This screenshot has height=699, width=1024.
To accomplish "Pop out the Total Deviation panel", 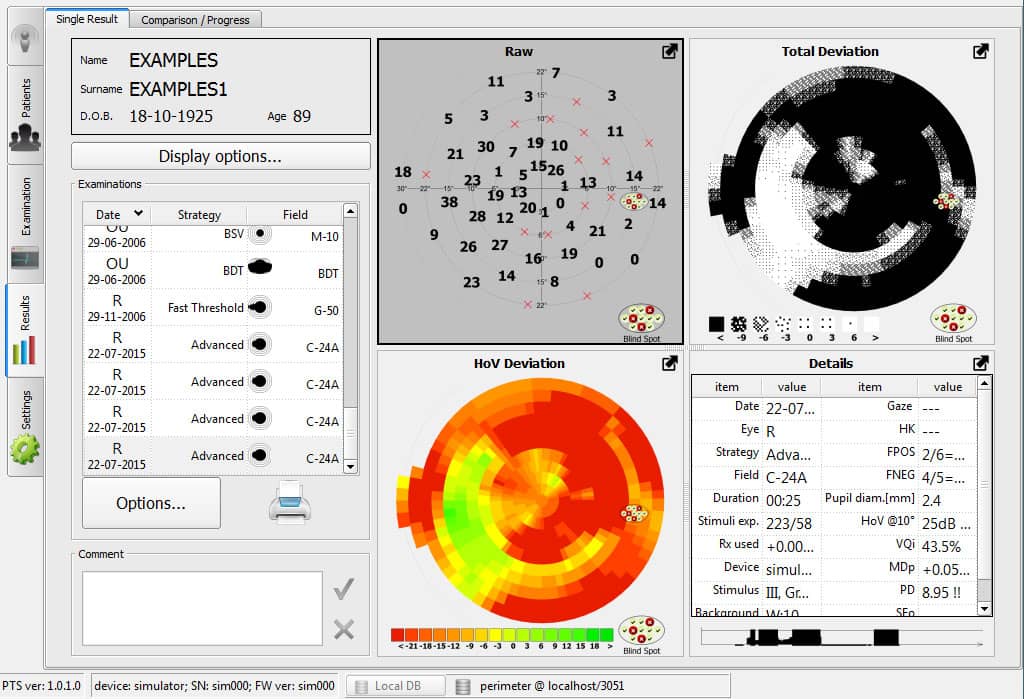I will (x=981, y=51).
